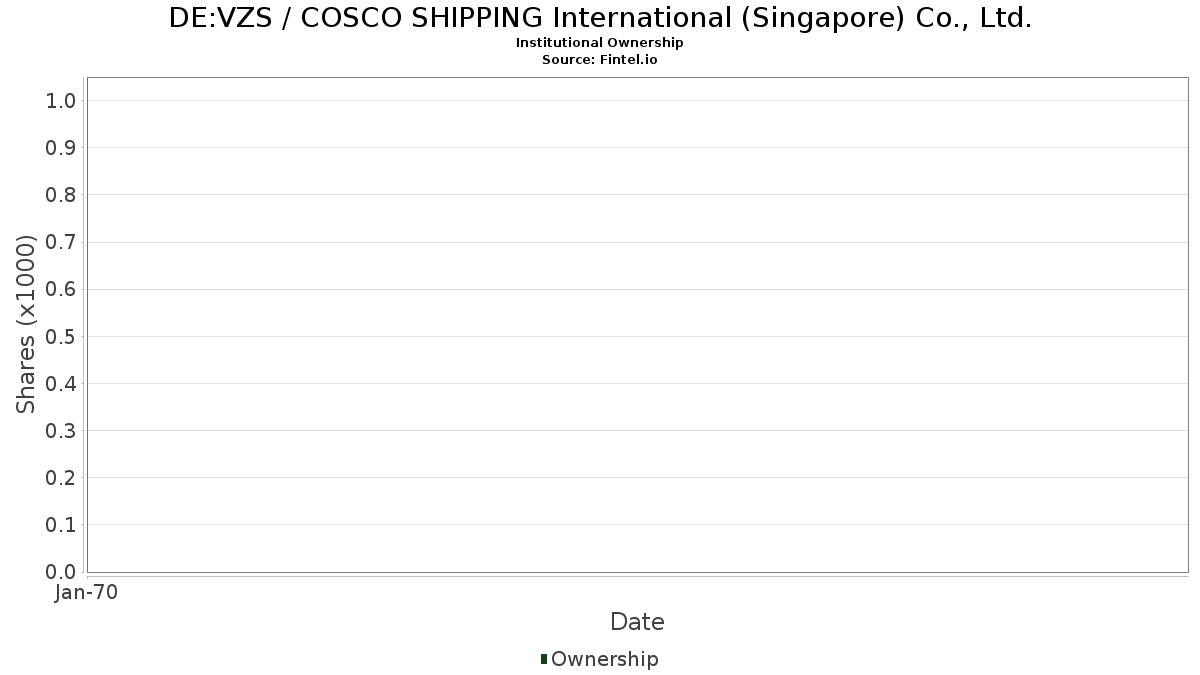Click the Date axis title

tap(637, 622)
